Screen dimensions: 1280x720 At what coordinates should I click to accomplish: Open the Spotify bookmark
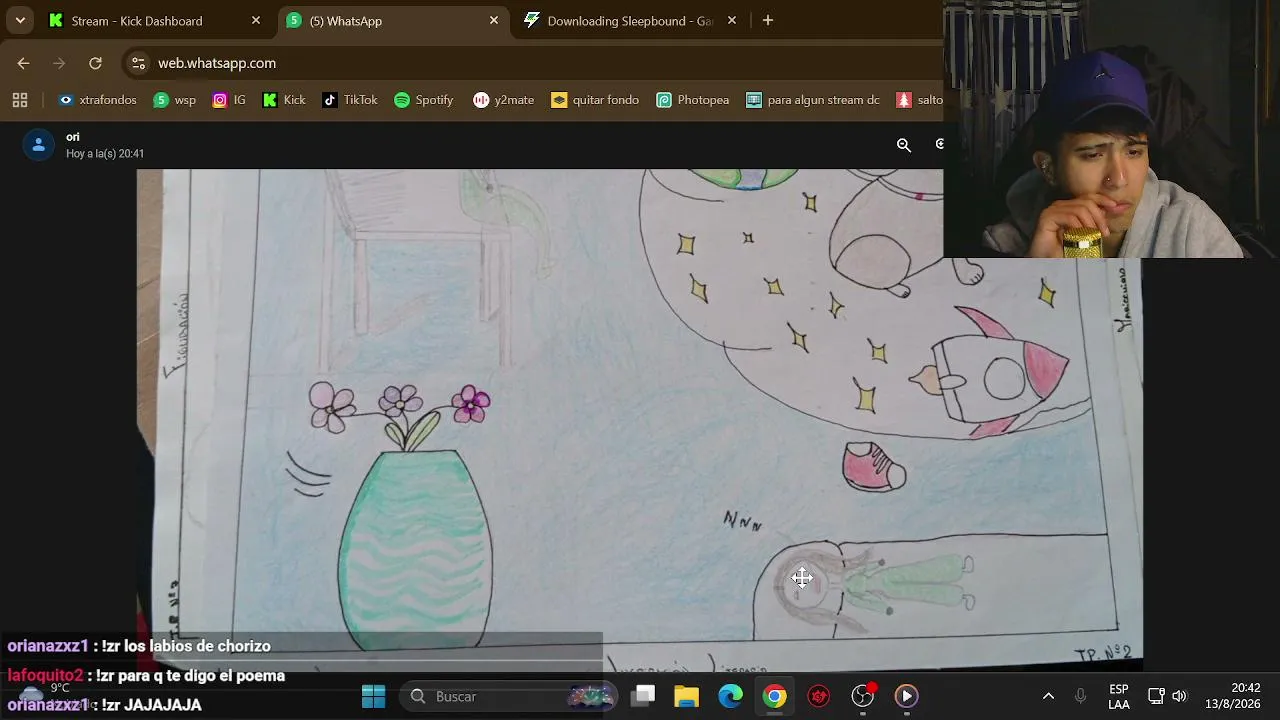pos(424,100)
